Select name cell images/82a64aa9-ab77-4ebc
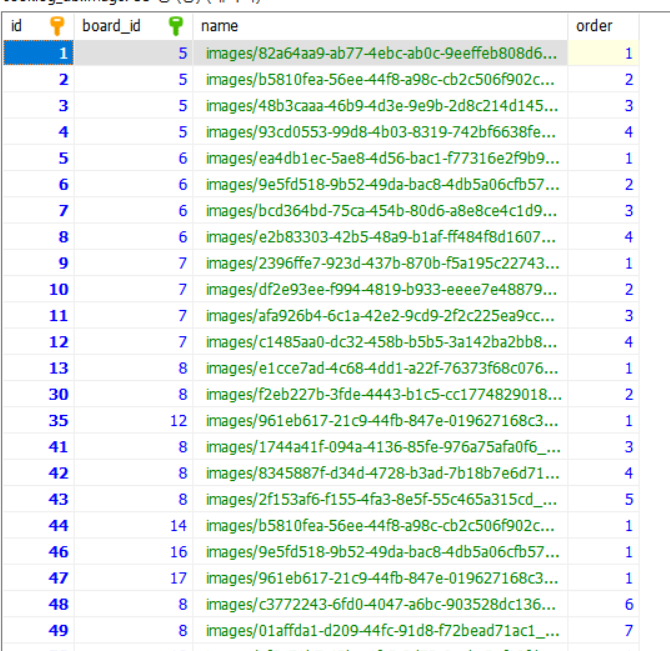The width and height of the screenshot is (670, 651). pos(380,53)
